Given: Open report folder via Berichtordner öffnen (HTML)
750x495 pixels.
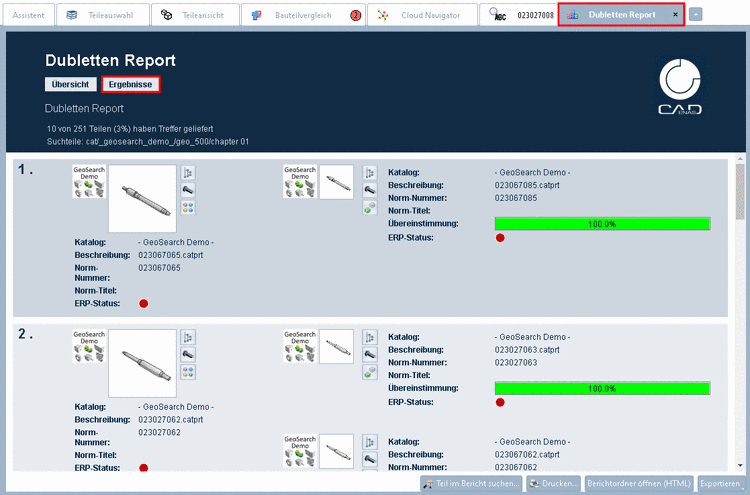Looking at the screenshot, I should (639, 484).
